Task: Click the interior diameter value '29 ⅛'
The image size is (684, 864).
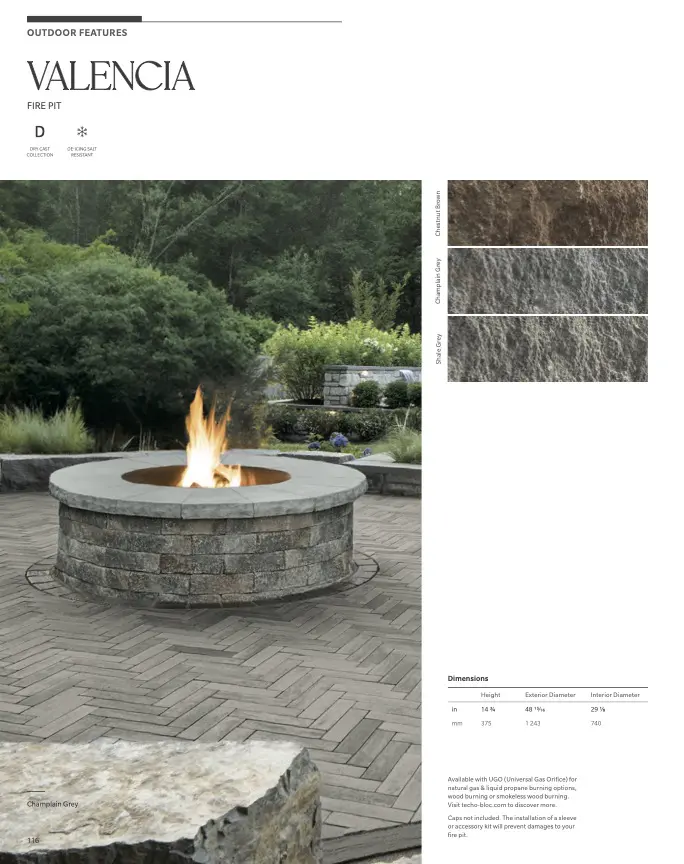Action: pyautogui.click(x=598, y=709)
